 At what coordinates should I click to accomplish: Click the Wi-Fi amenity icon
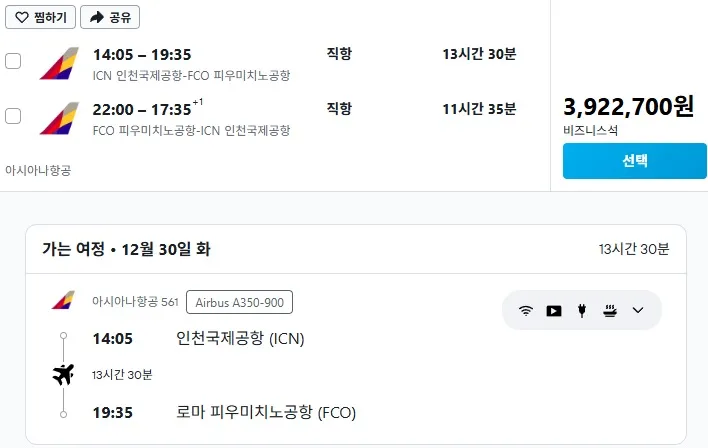(526, 310)
